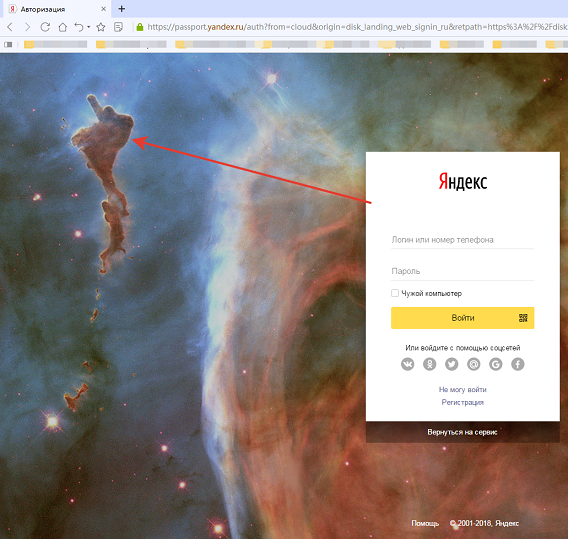Sign in with the Odnoklassniki icon
Viewport: 568px width, 539px height.
(430, 364)
